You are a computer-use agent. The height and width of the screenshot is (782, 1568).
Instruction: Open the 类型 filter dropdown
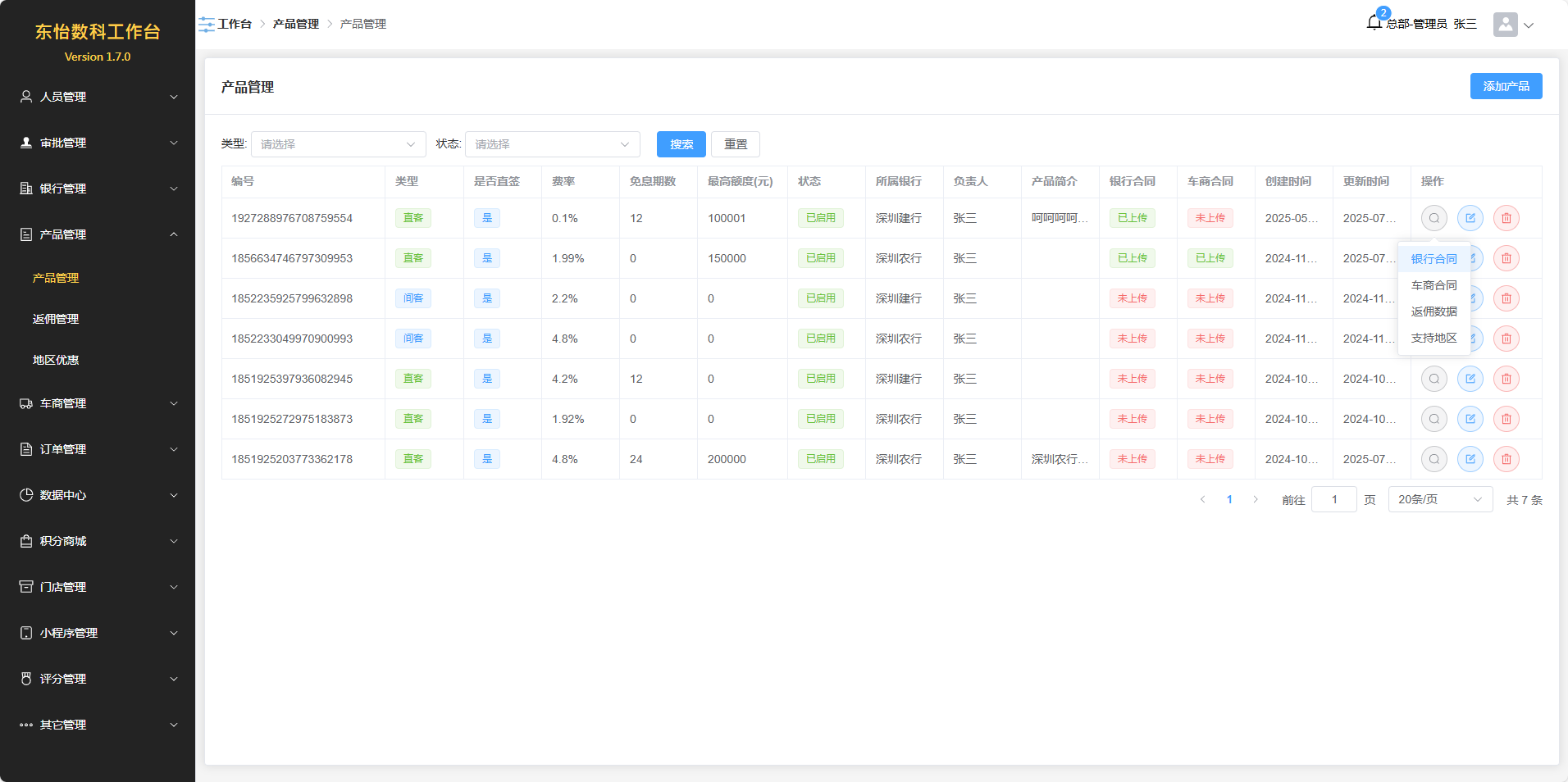pos(338,144)
